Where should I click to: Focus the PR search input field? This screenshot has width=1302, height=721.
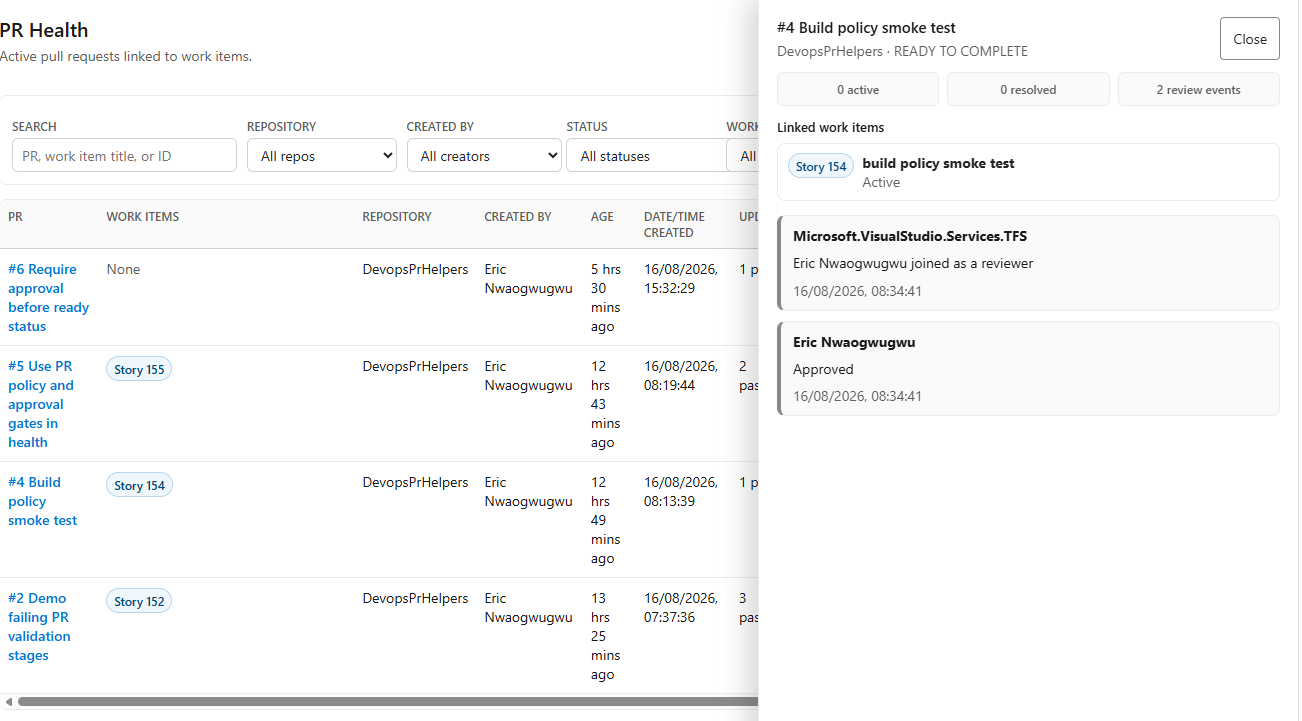[124, 156]
